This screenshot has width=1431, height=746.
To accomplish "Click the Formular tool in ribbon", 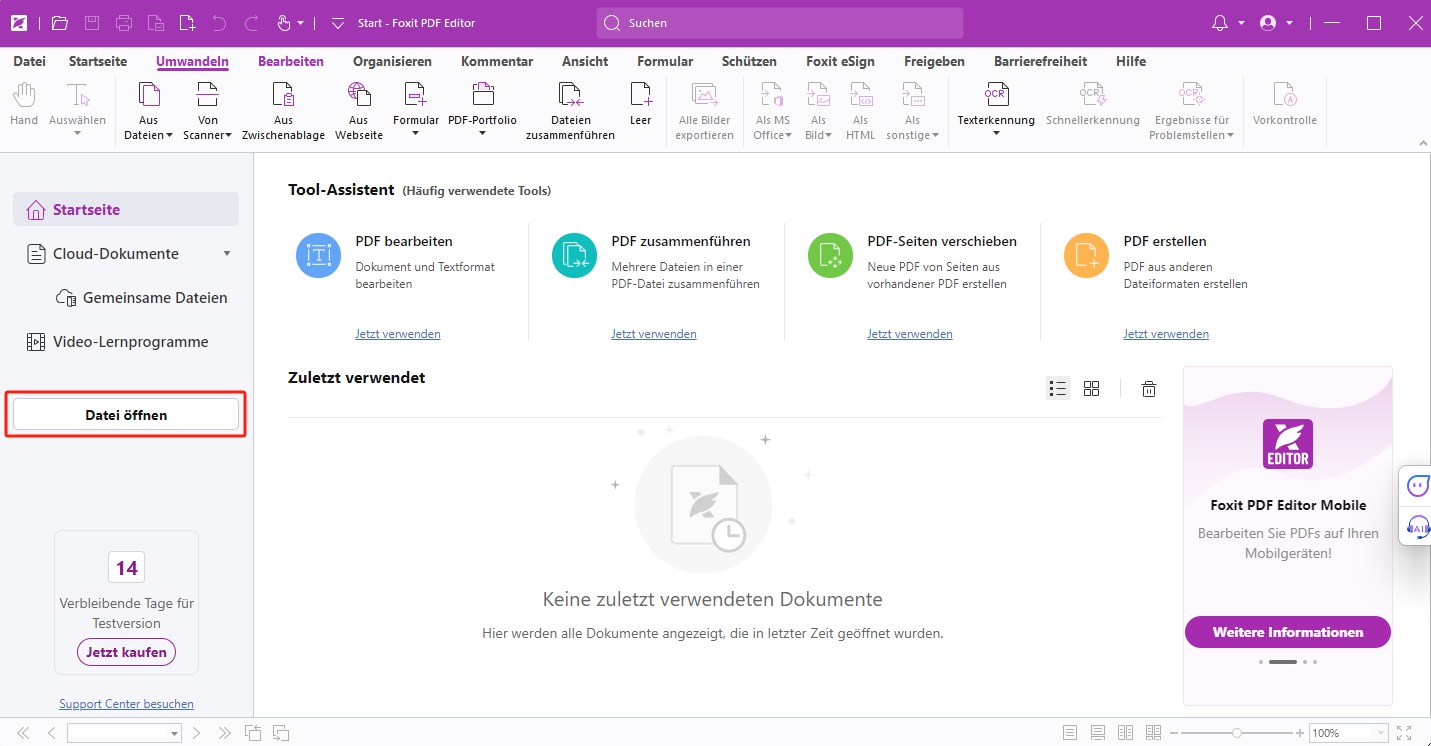I will point(416,110).
